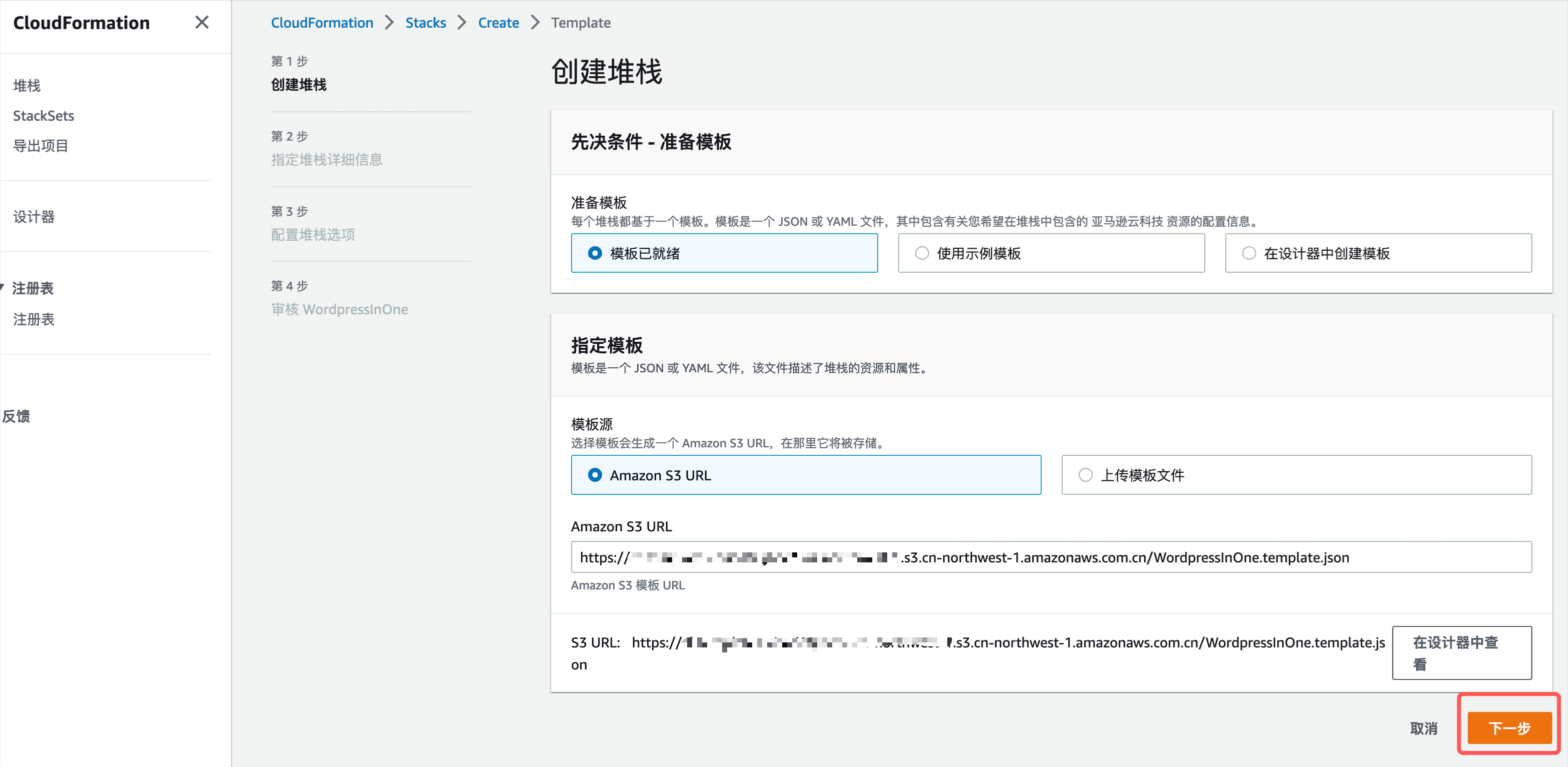Select 模板已就绪 radio option
The height and width of the screenshot is (767, 1568).
click(x=724, y=253)
